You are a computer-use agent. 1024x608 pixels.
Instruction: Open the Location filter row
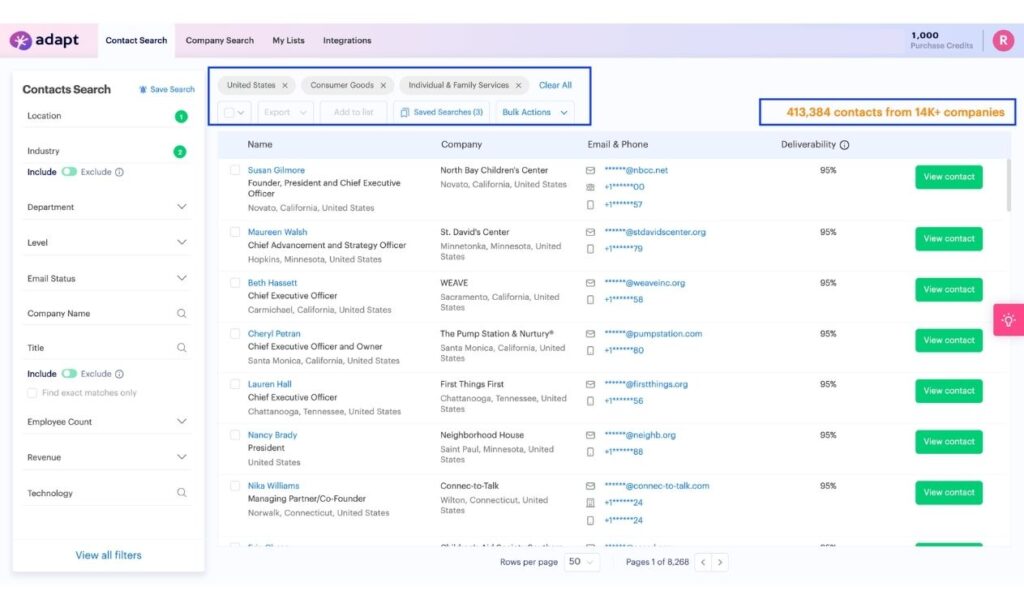click(x=107, y=116)
